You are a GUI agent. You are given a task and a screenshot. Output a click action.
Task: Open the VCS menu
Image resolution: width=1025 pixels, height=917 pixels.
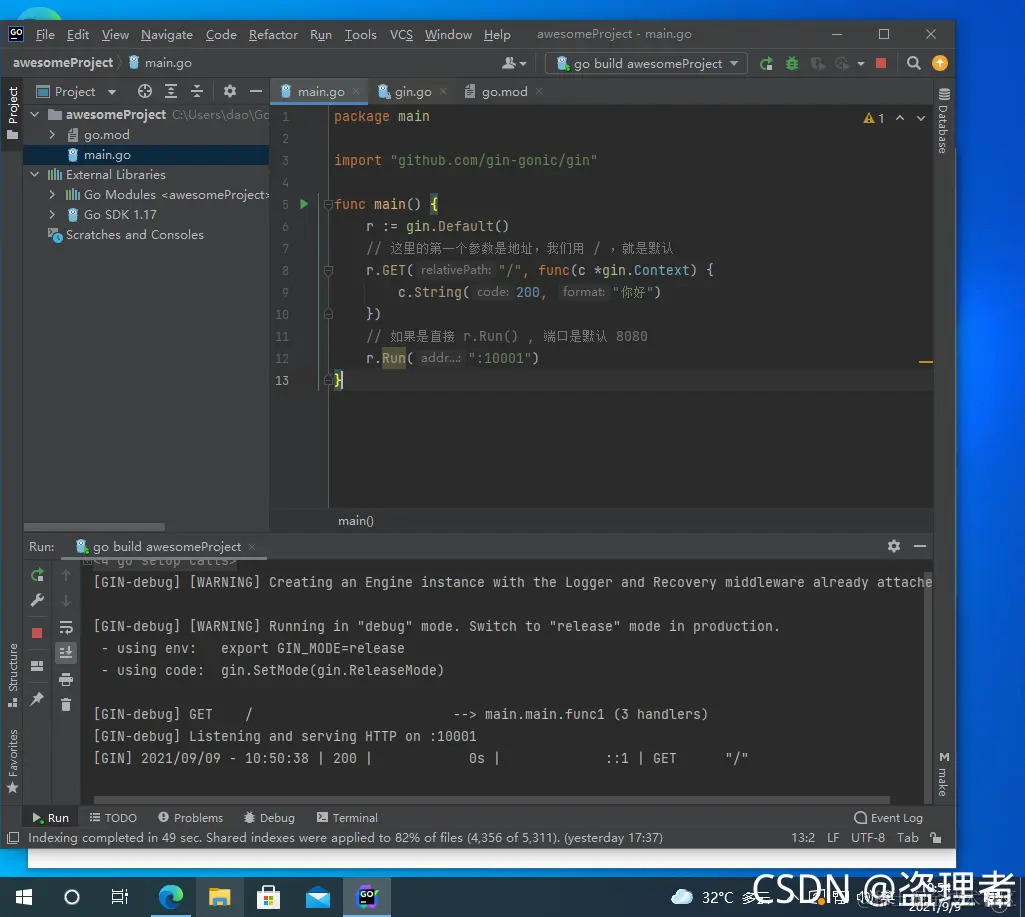pyautogui.click(x=401, y=35)
